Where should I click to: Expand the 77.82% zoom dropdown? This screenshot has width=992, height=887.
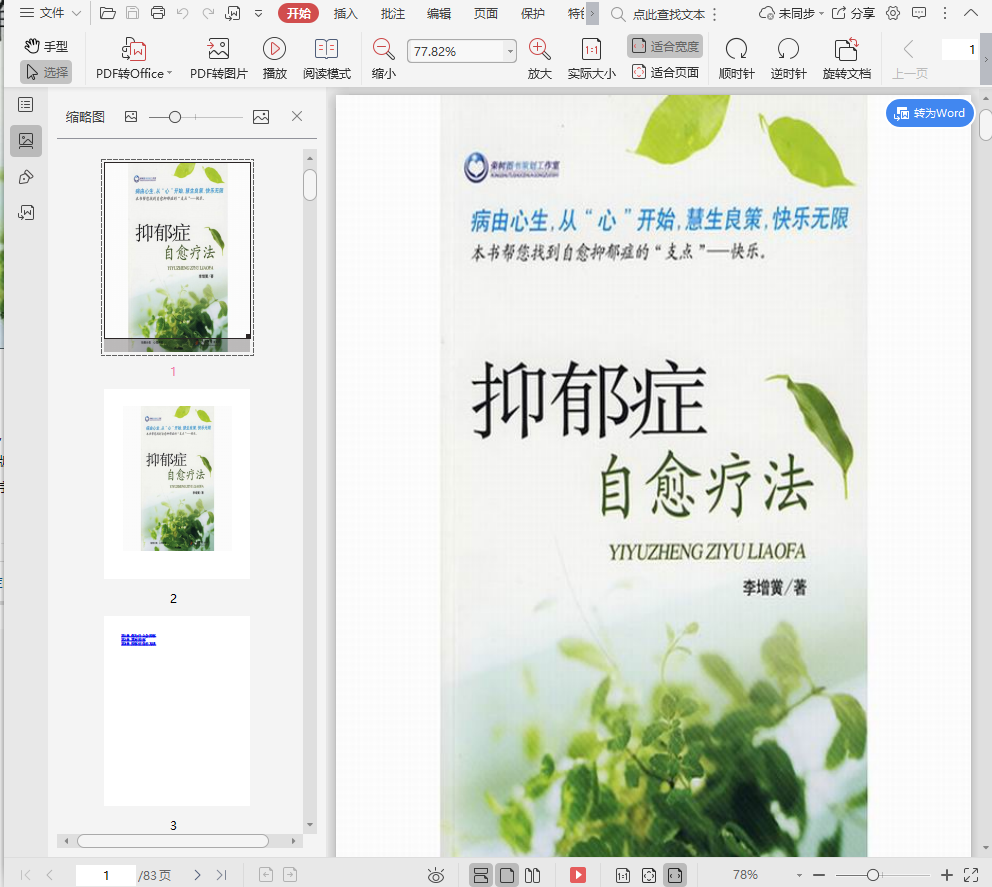pos(511,51)
